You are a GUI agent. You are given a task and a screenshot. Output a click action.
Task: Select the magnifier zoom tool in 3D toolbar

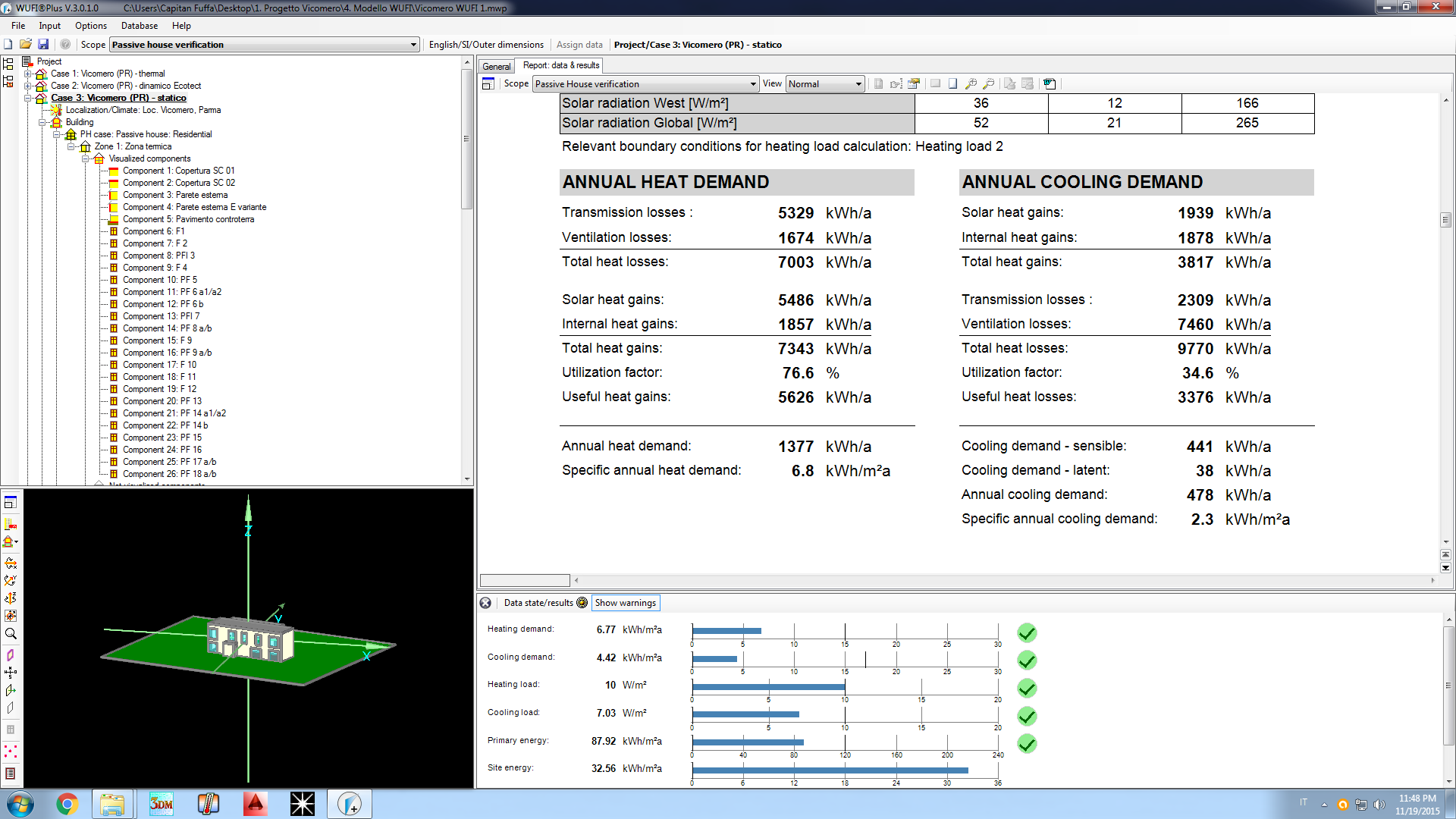tap(11, 634)
